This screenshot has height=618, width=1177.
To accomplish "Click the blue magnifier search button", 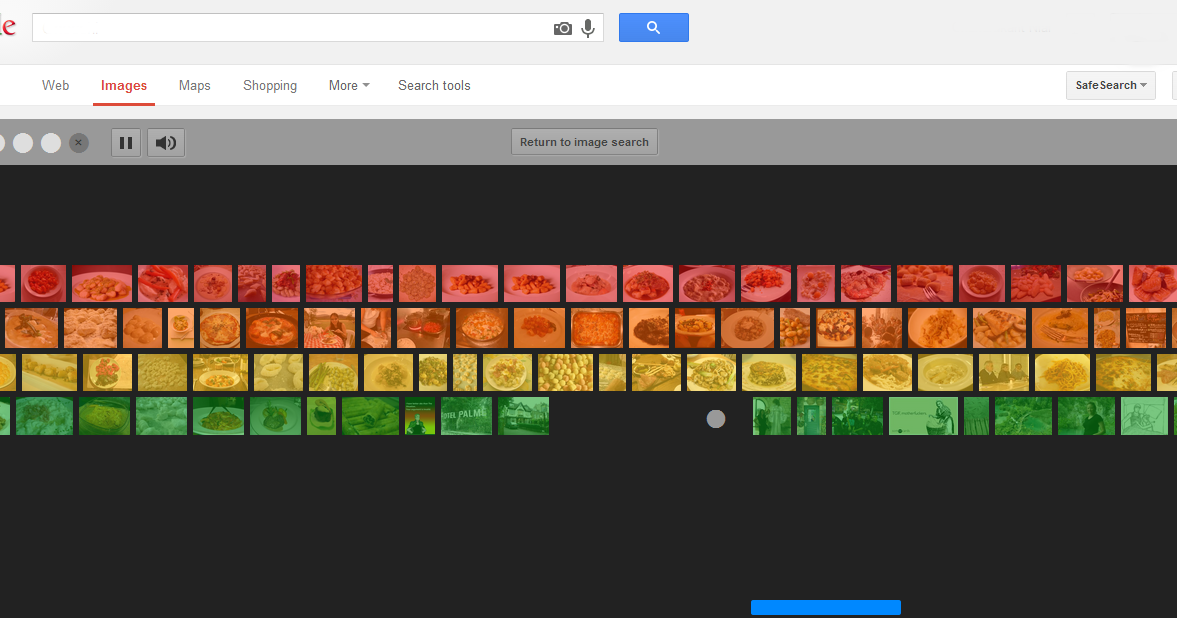I will (653, 28).
